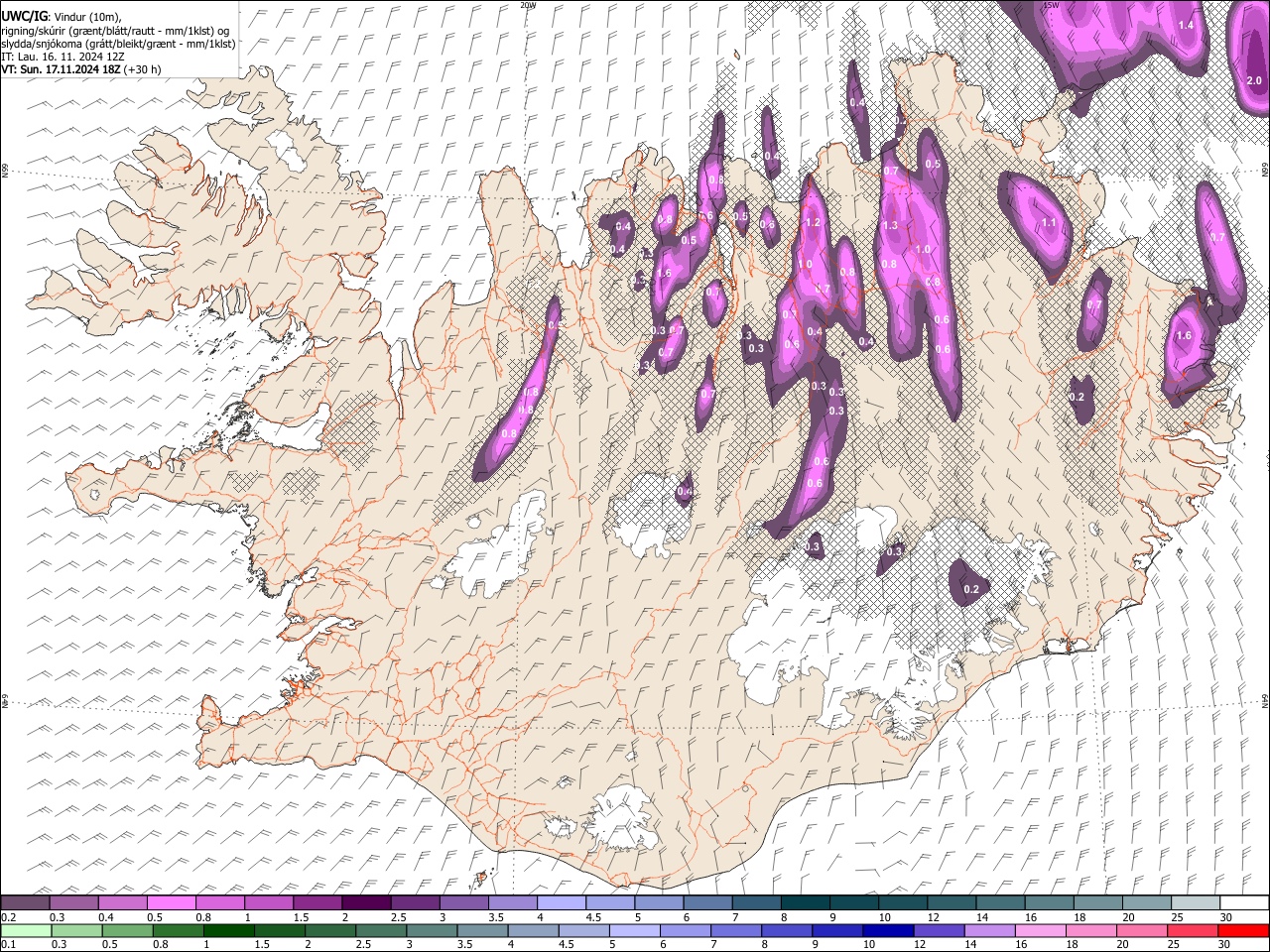Click the lower scale pale green swatch at 0.1
This screenshot has height=952, width=1270.
point(25,930)
